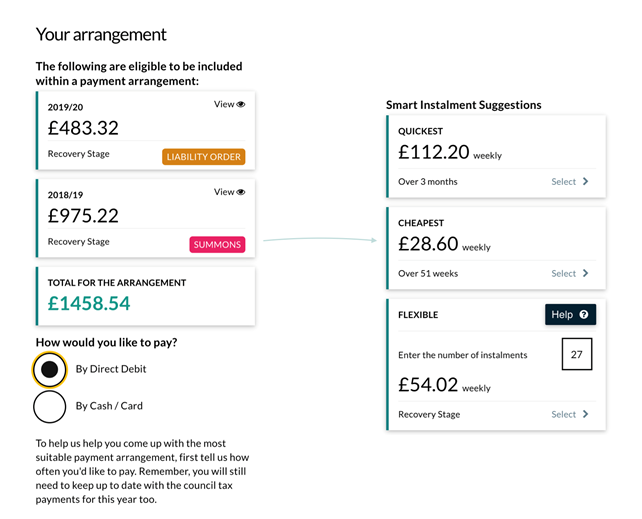This screenshot has width=642, height=519.
Task: Select the By Direct Debit radio button
Action: pos(50,370)
